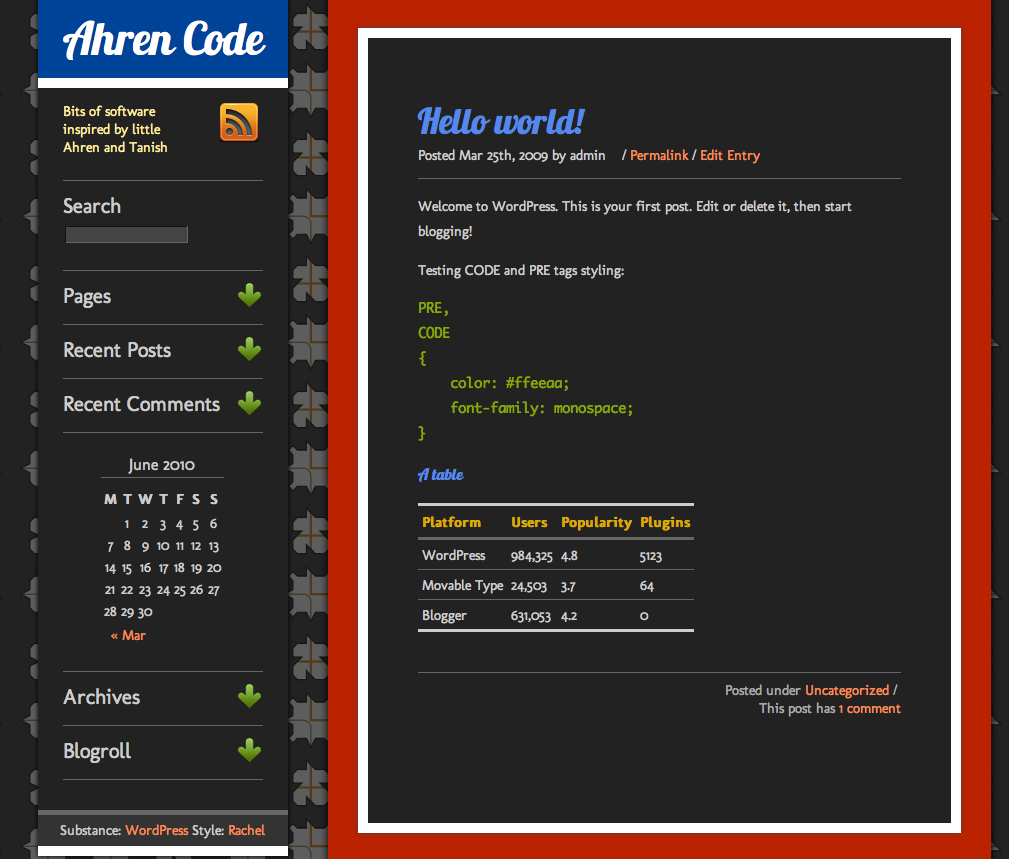Click the Ahren Code site title
Viewport: 1009px width, 859px height.
pyautogui.click(x=163, y=41)
